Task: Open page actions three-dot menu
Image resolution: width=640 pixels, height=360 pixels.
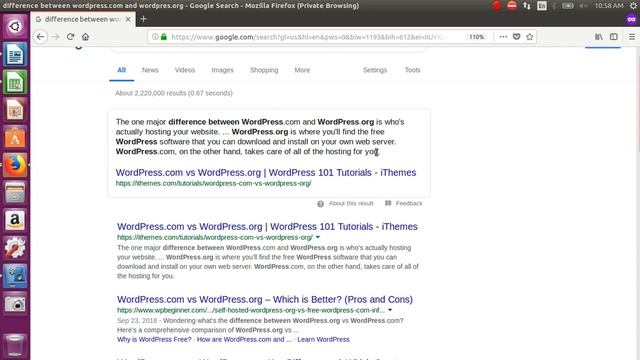Action: click(x=503, y=37)
